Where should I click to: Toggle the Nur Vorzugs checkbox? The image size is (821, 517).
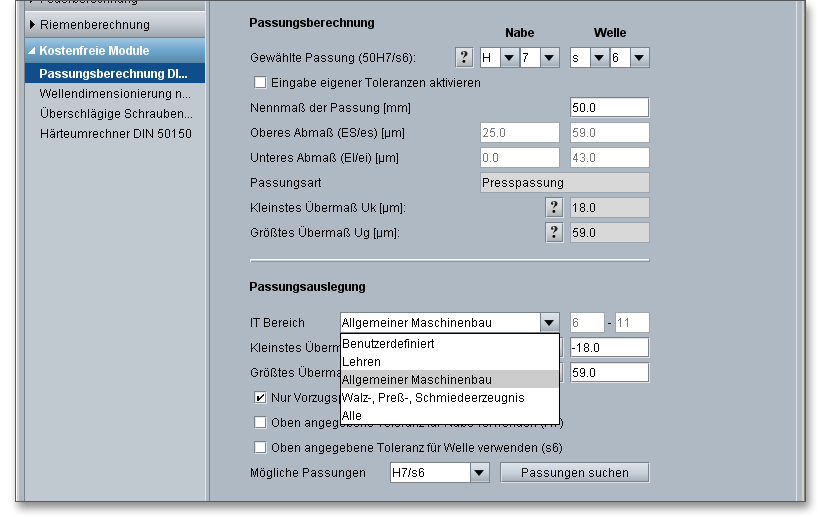[261, 398]
